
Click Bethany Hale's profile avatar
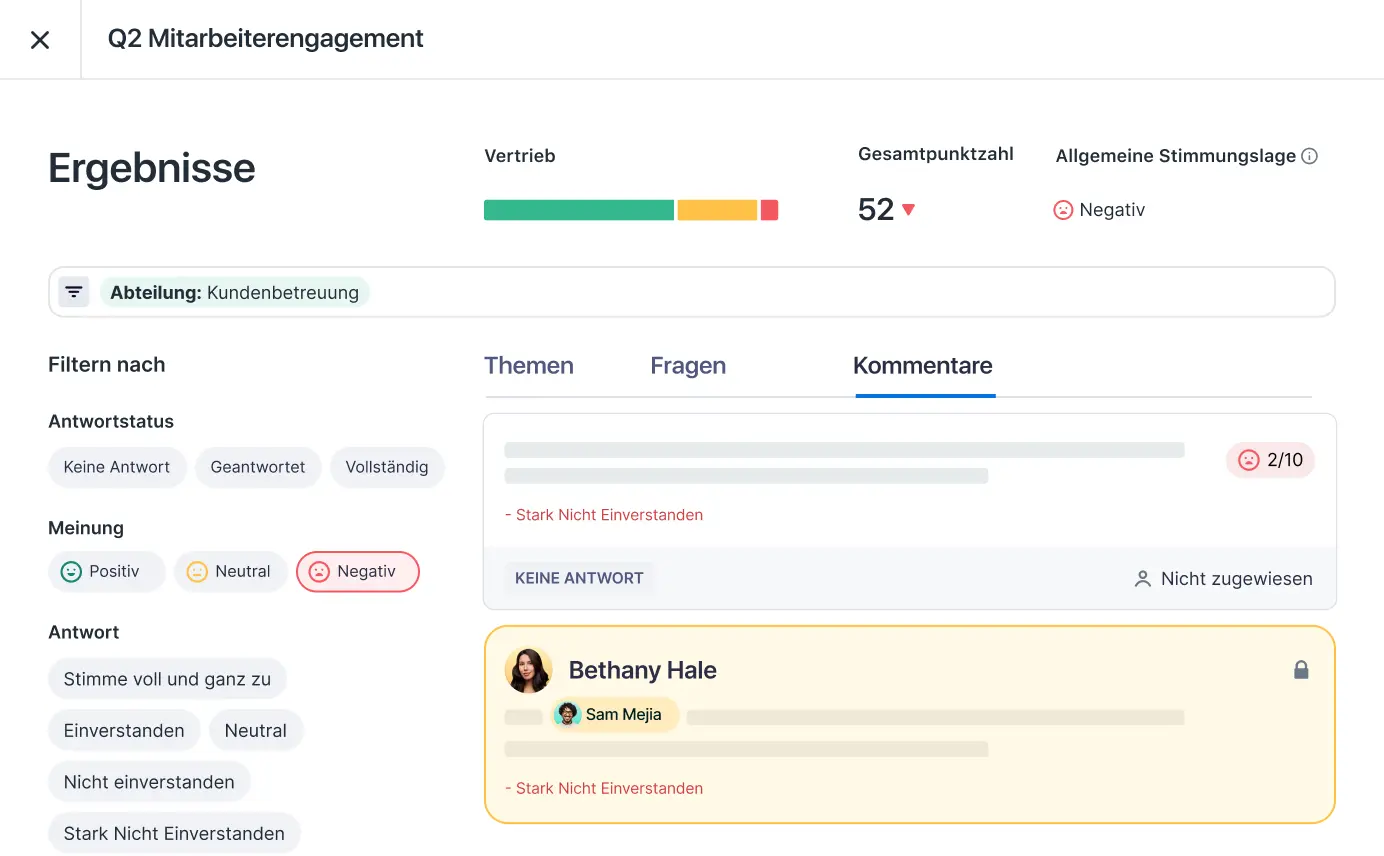pos(528,670)
